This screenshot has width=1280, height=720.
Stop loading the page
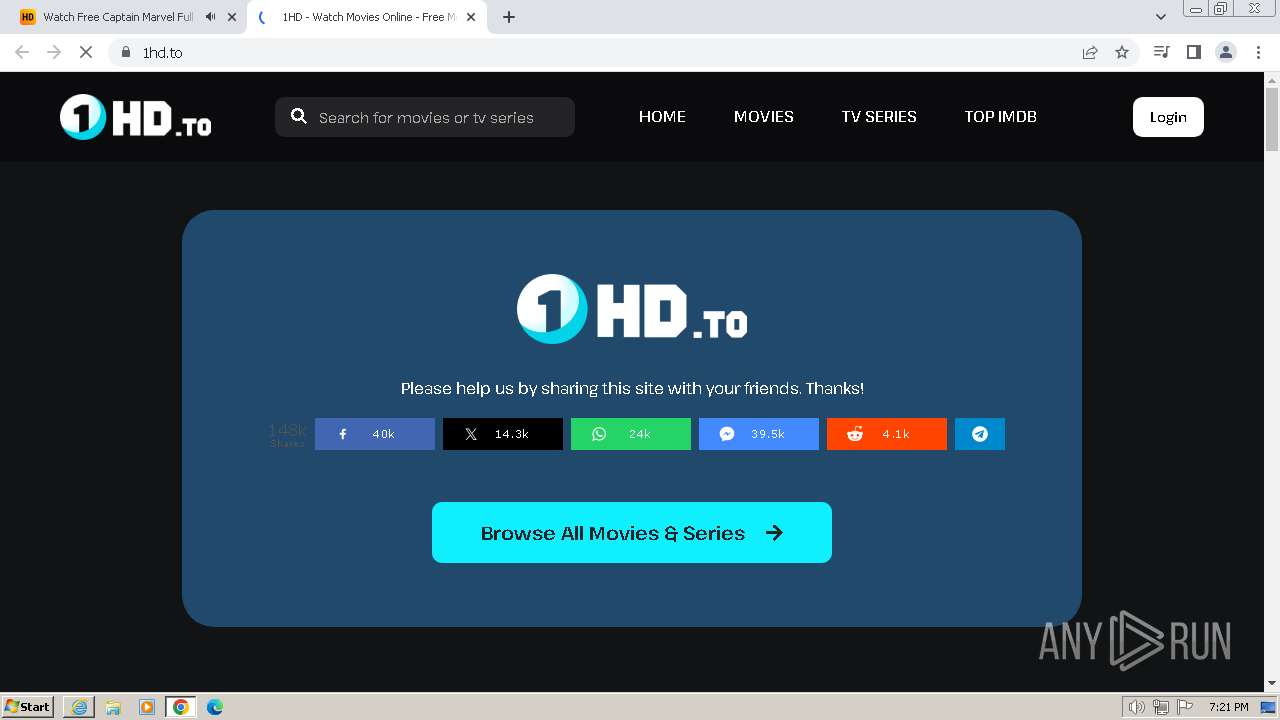86,52
